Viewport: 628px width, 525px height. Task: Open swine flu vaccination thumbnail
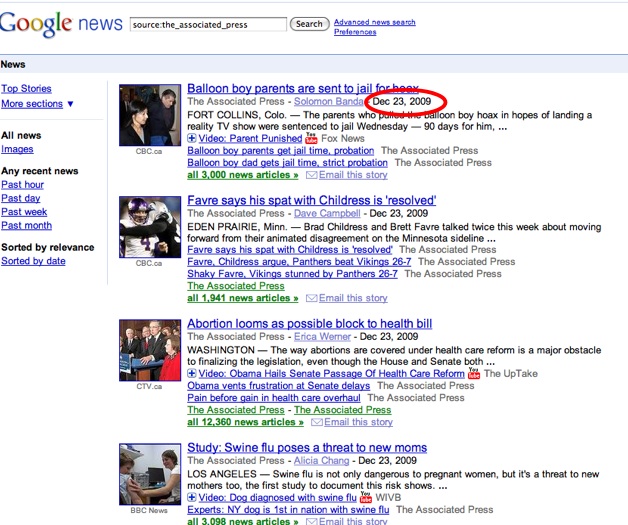[150, 474]
